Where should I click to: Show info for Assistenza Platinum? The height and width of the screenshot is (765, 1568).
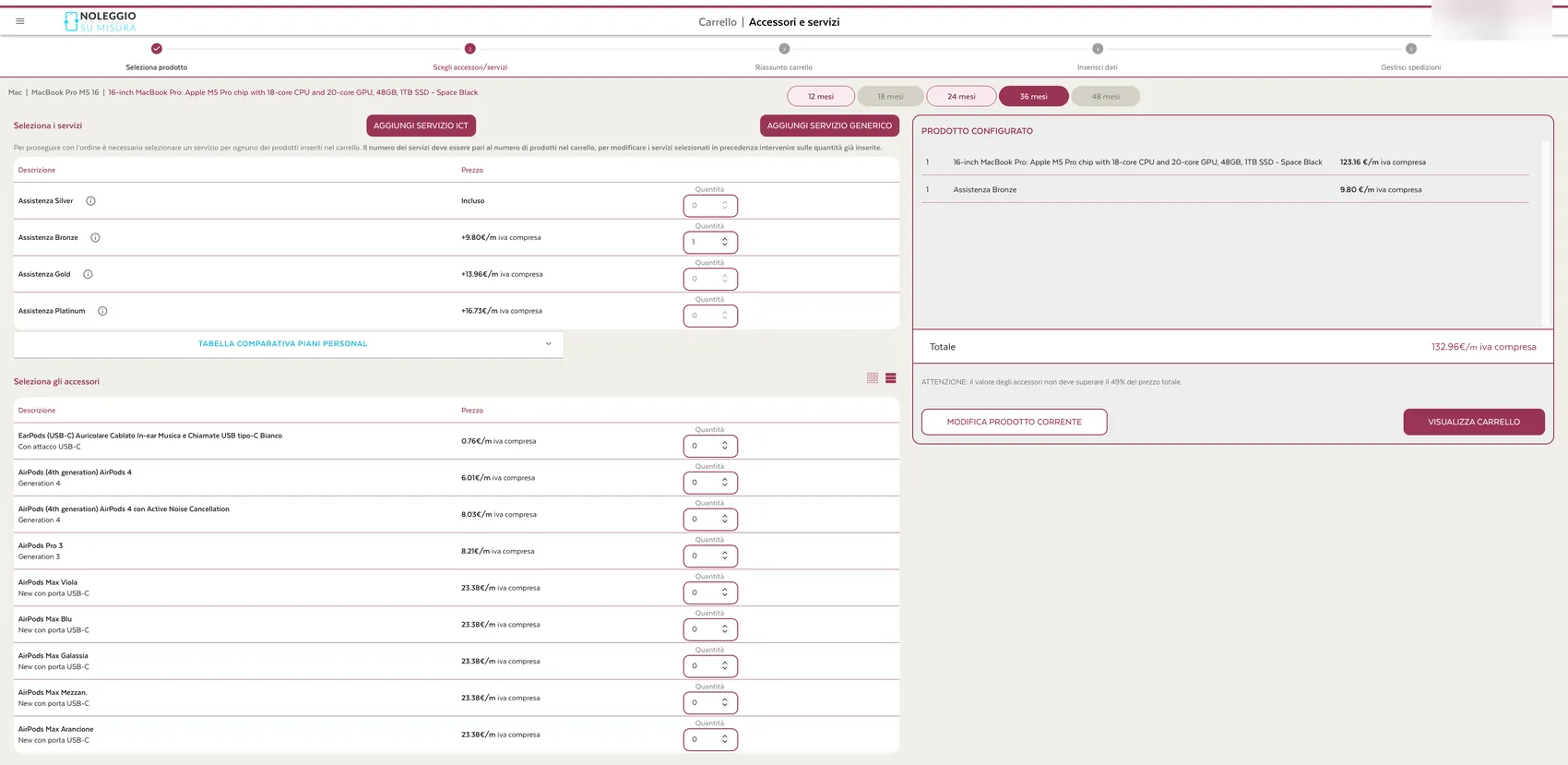[102, 311]
